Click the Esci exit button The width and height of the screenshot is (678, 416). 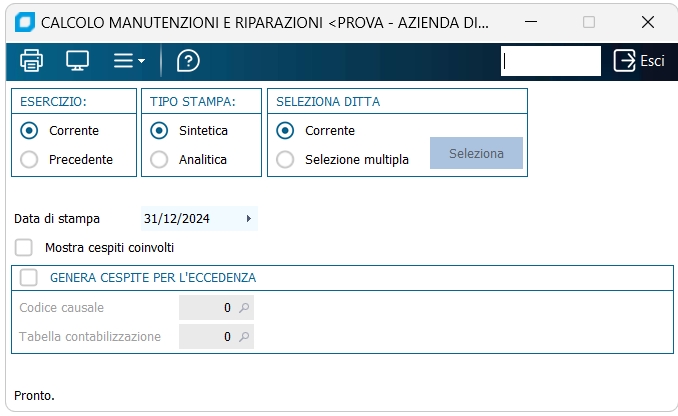639,61
